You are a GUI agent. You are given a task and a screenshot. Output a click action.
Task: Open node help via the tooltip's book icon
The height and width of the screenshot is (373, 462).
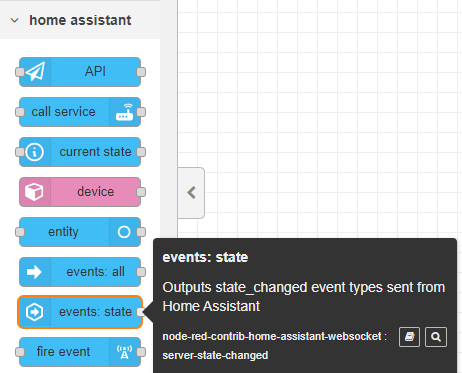click(x=409, y=337)
